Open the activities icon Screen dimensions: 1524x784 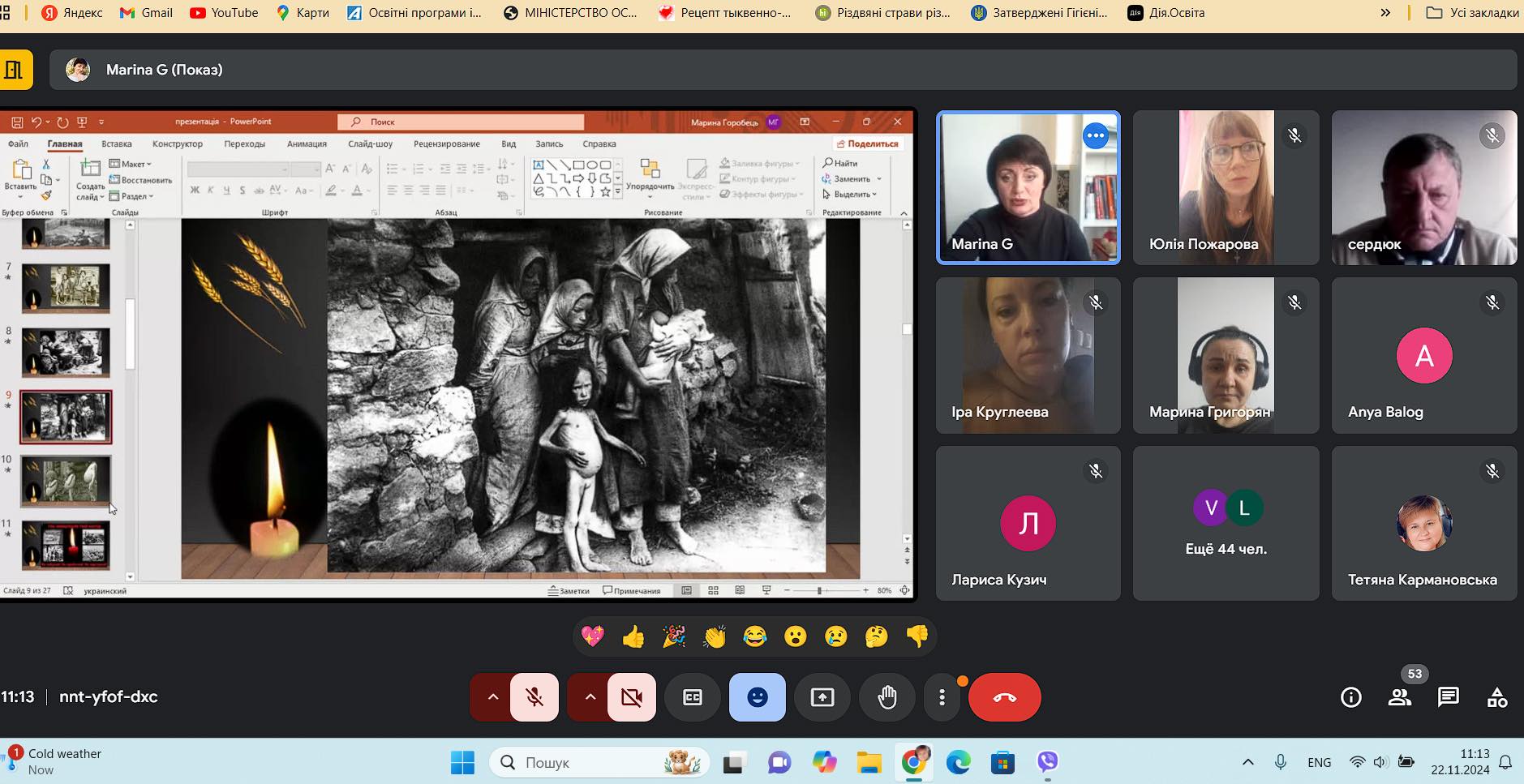1496,697
